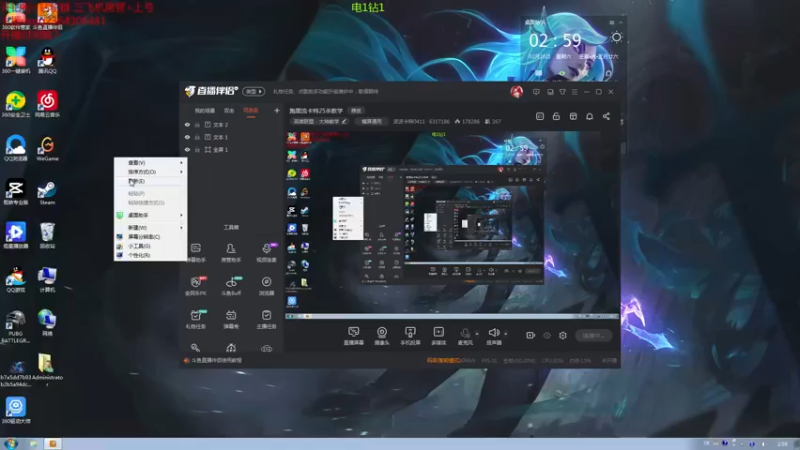Select the 文本 2 source row

(232, 124)
